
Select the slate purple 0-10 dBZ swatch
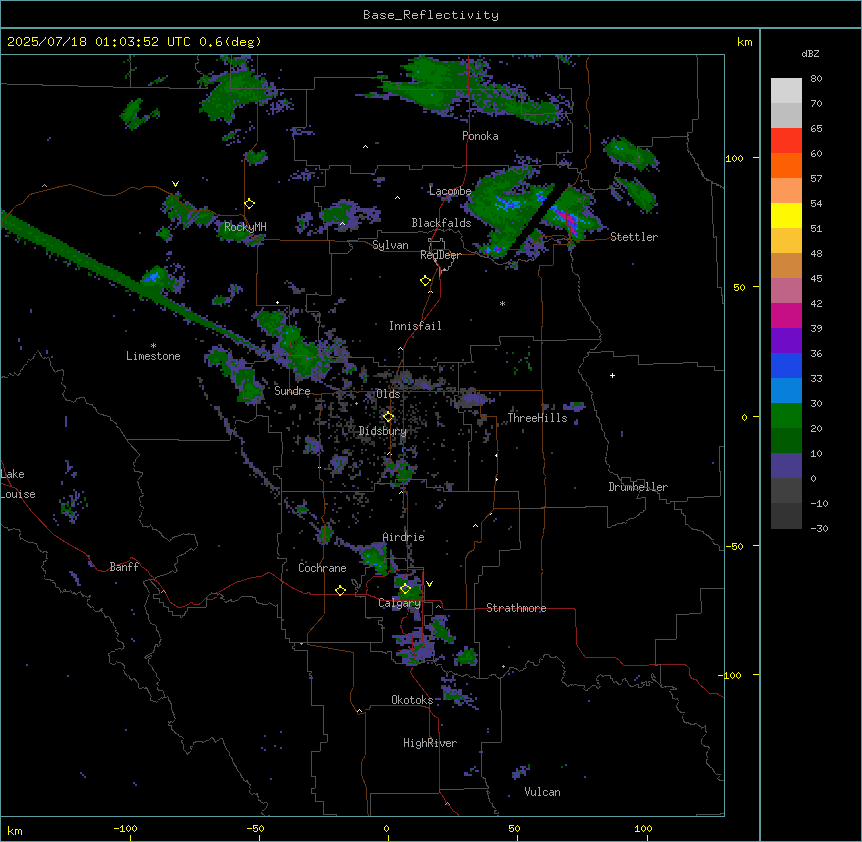click(x=786, y=466)
